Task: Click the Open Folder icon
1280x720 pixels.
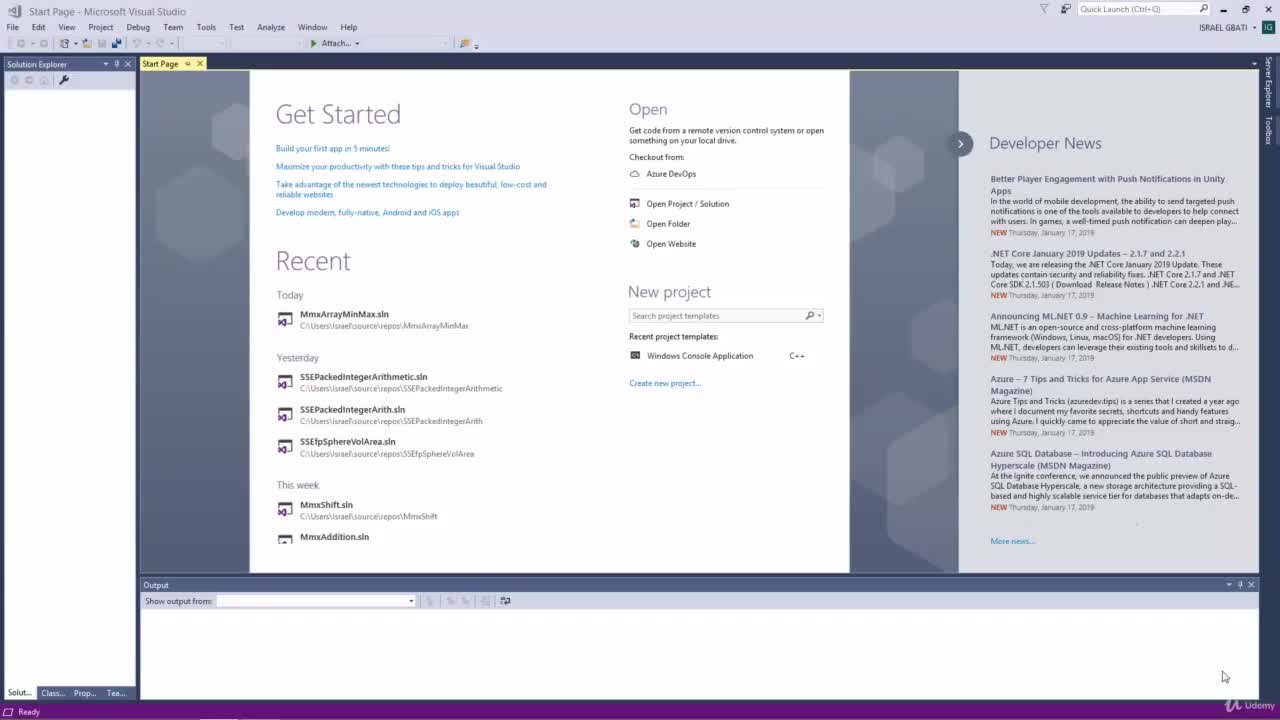Action: [x=634, y=224]
